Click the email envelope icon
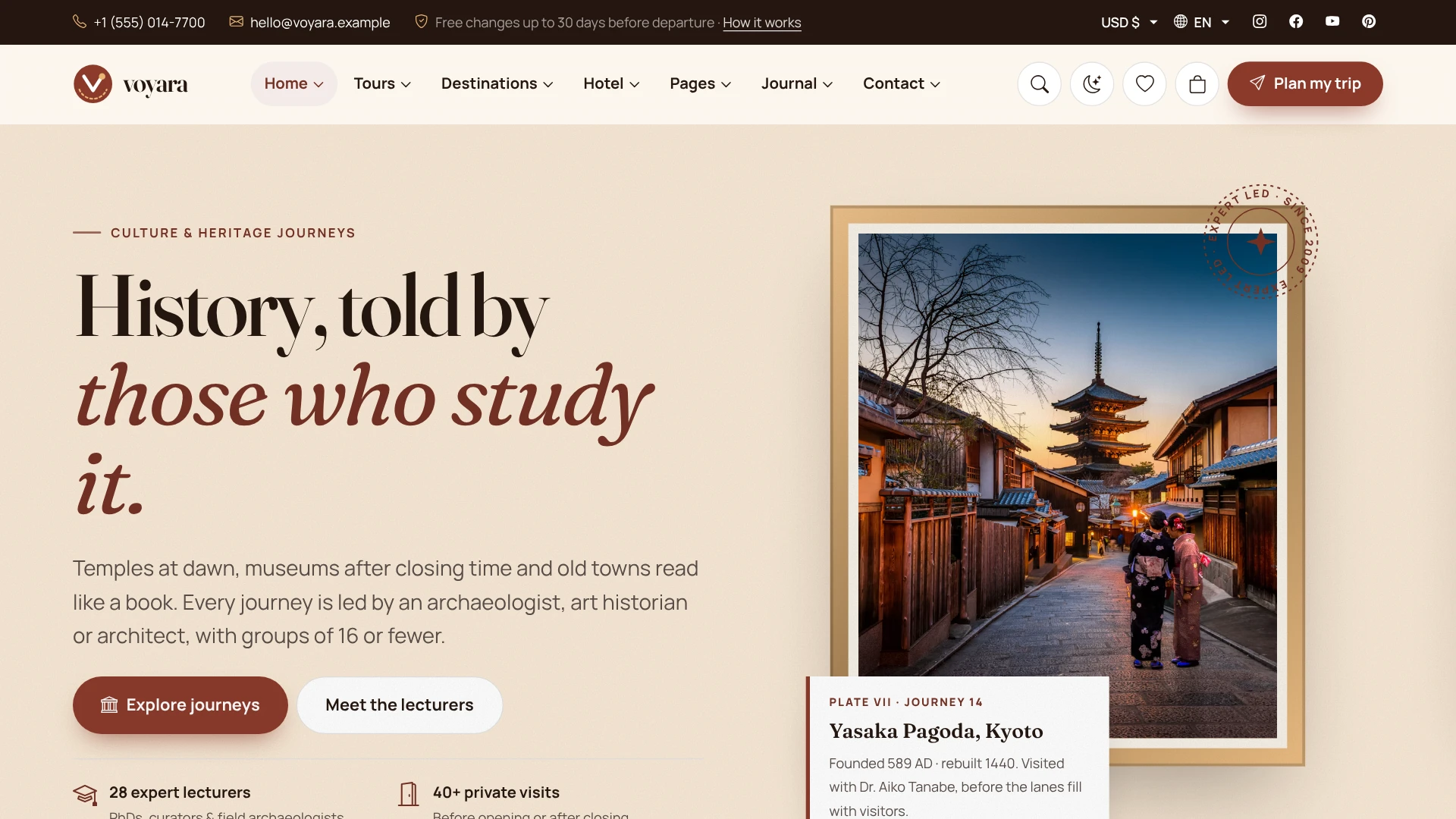Viewport: 1456px width, 819px height. 237,21
